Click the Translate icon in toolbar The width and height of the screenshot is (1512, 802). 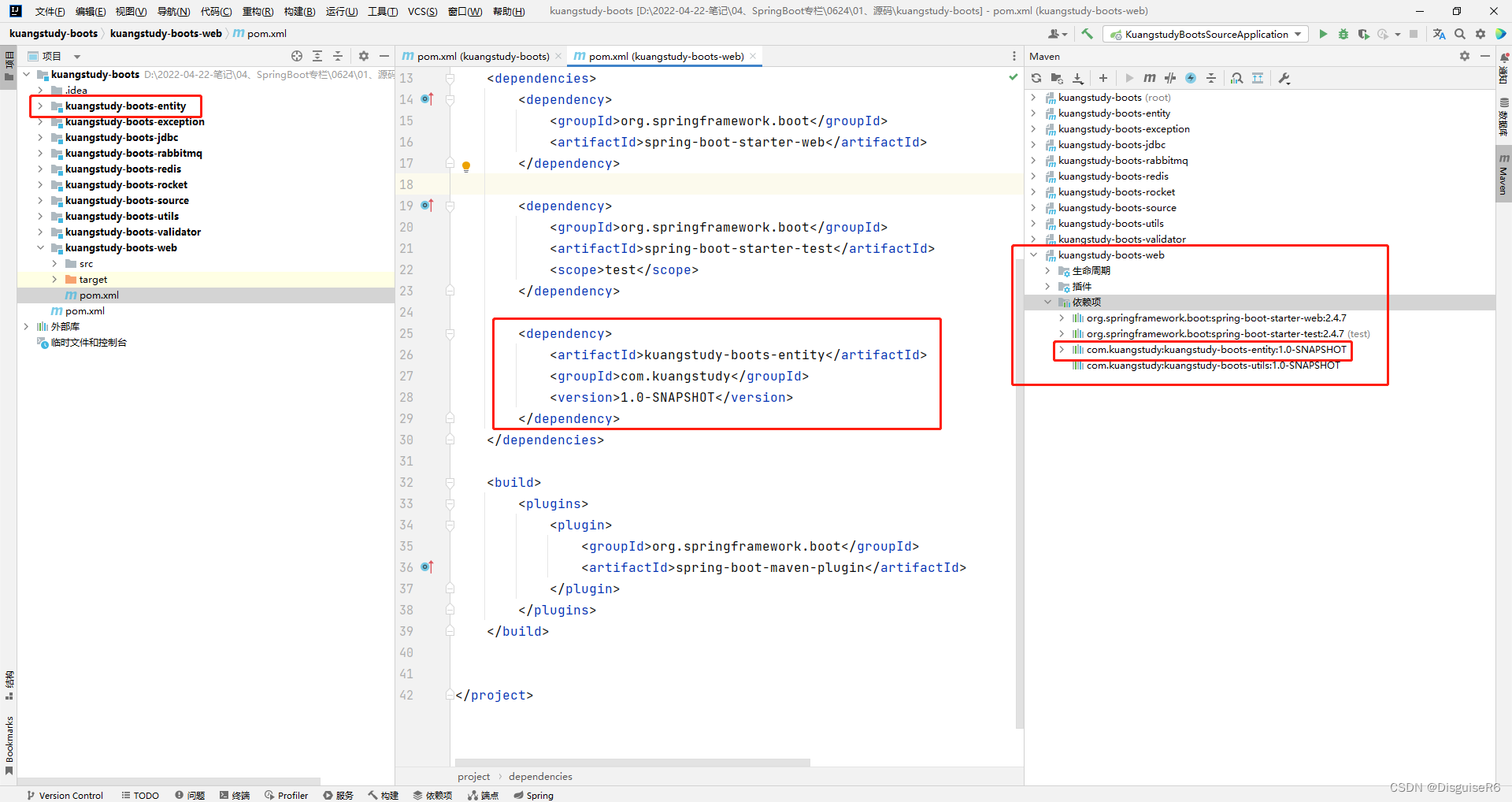click(x=1440, y=34)
